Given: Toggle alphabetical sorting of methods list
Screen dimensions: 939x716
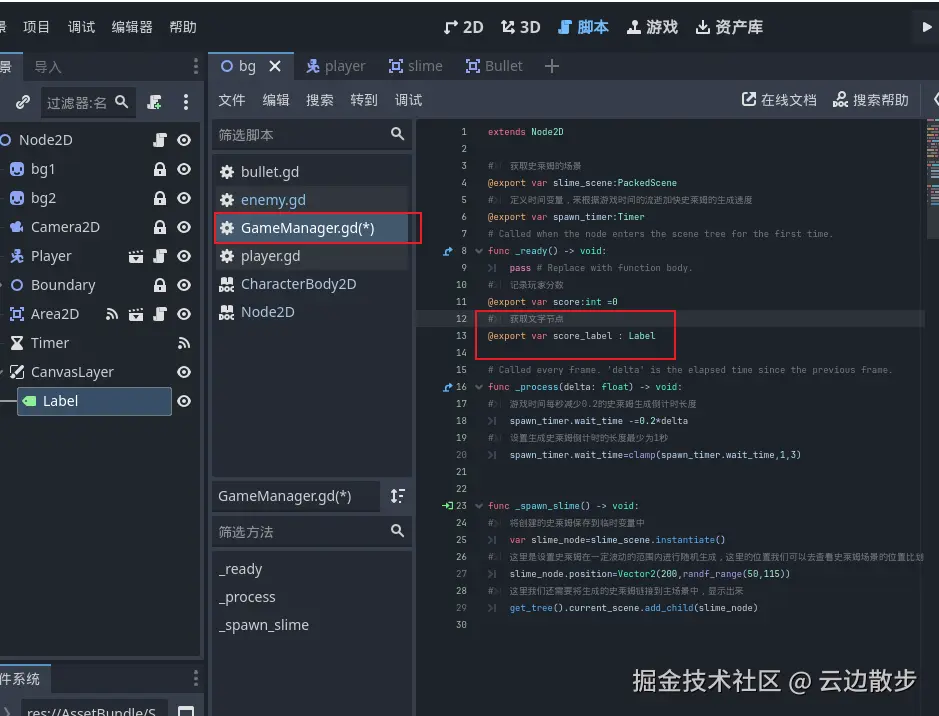Looking at the screenshot, I should click(397, 496).
